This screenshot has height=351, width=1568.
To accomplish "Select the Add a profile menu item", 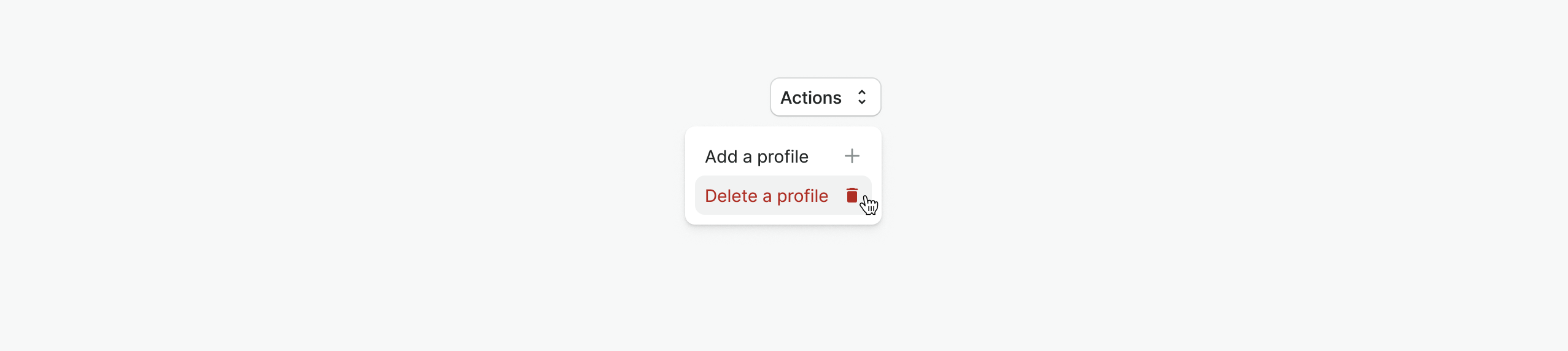I will [757, 156].
